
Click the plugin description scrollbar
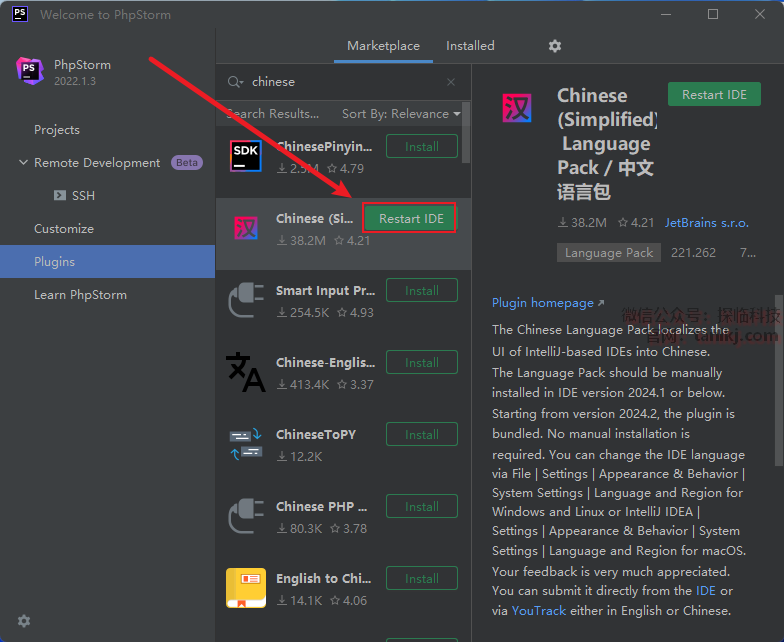pyautogui.click(x=779, y=380)
